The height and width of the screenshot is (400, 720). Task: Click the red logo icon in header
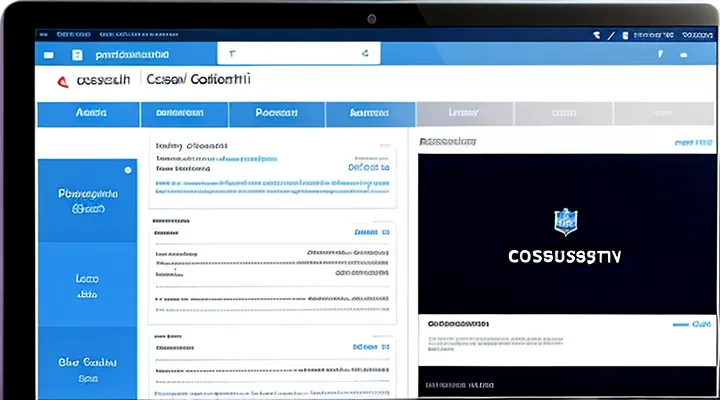(x=62, y=79)
